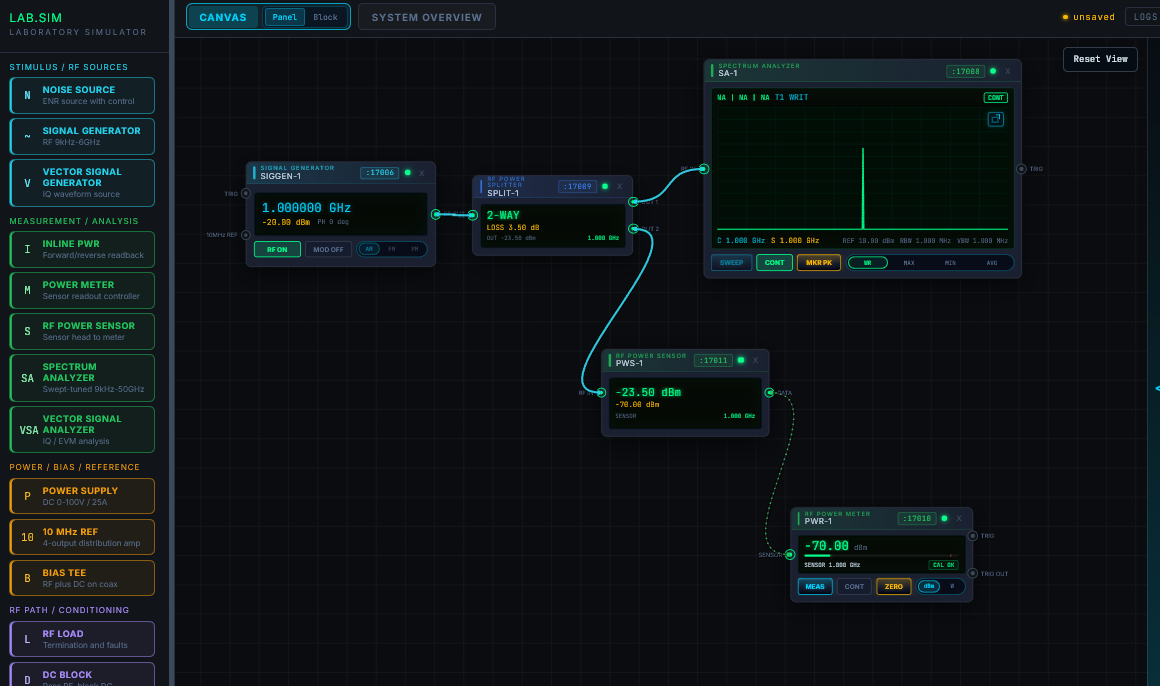The height and width of the screenshot is (686, 1160).
Task: Add Power Supply from sidebar
Action: [x=82, y=496]
